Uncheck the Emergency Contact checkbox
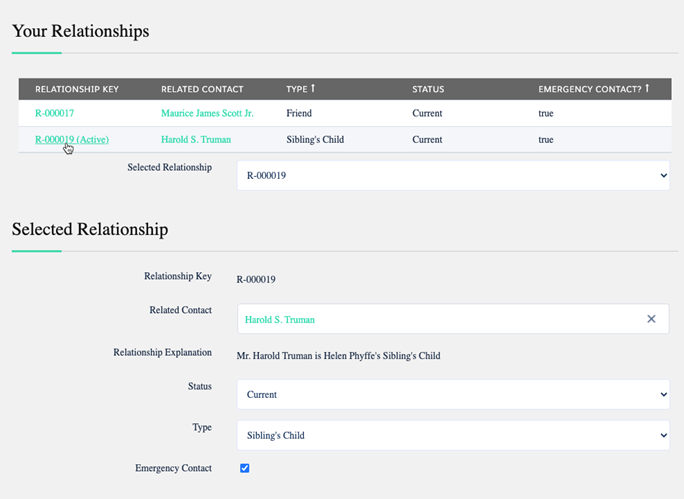Screen dimensions: 684x499 [x=245, y=468]
